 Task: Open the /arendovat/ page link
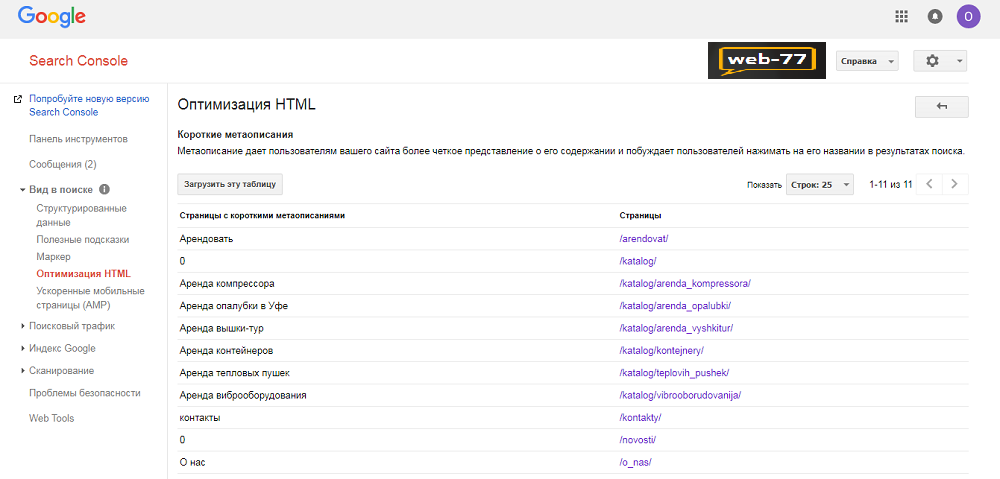tap(643, 239)
